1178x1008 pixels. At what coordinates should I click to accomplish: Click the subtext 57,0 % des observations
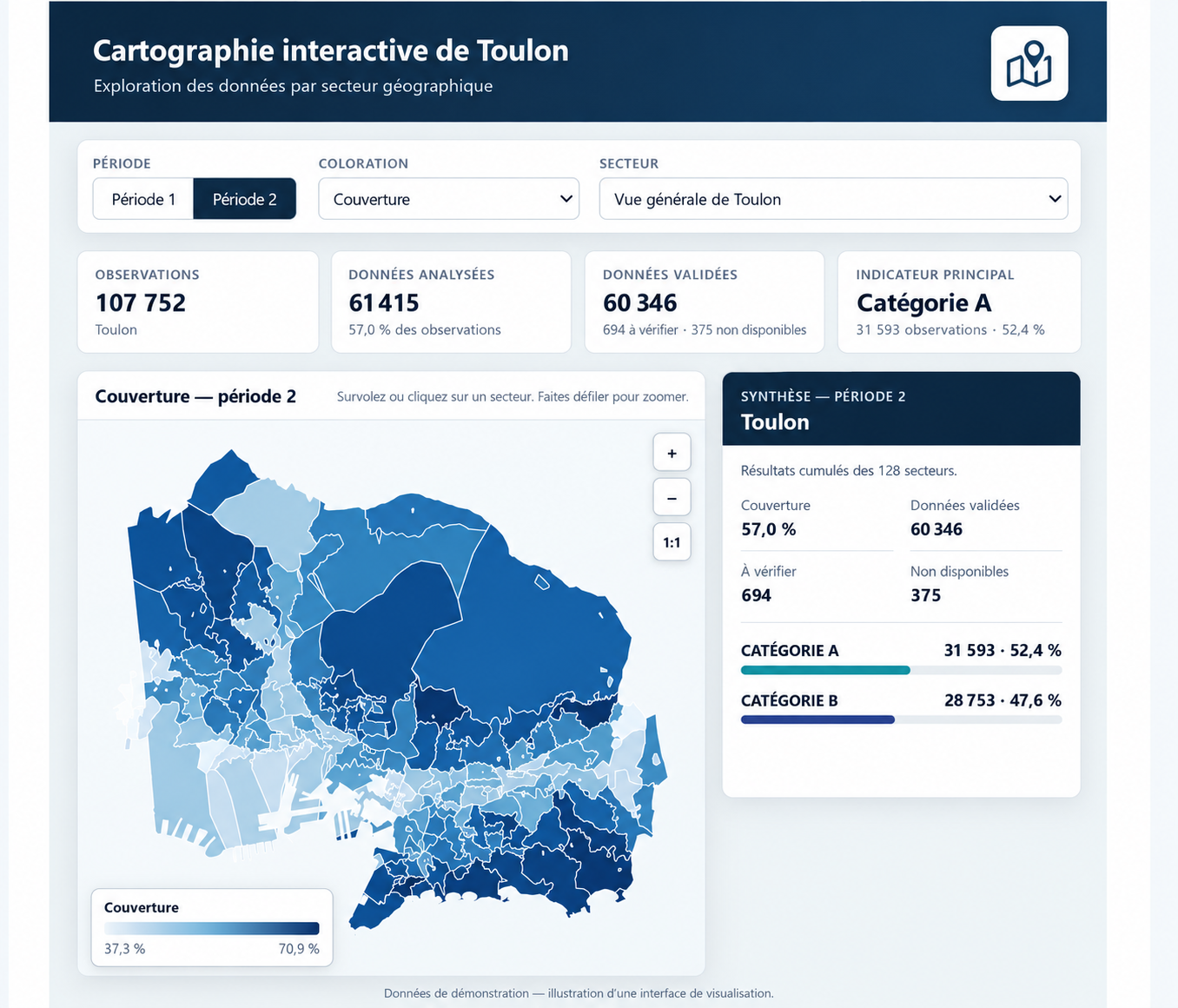[x=425, y=330]
